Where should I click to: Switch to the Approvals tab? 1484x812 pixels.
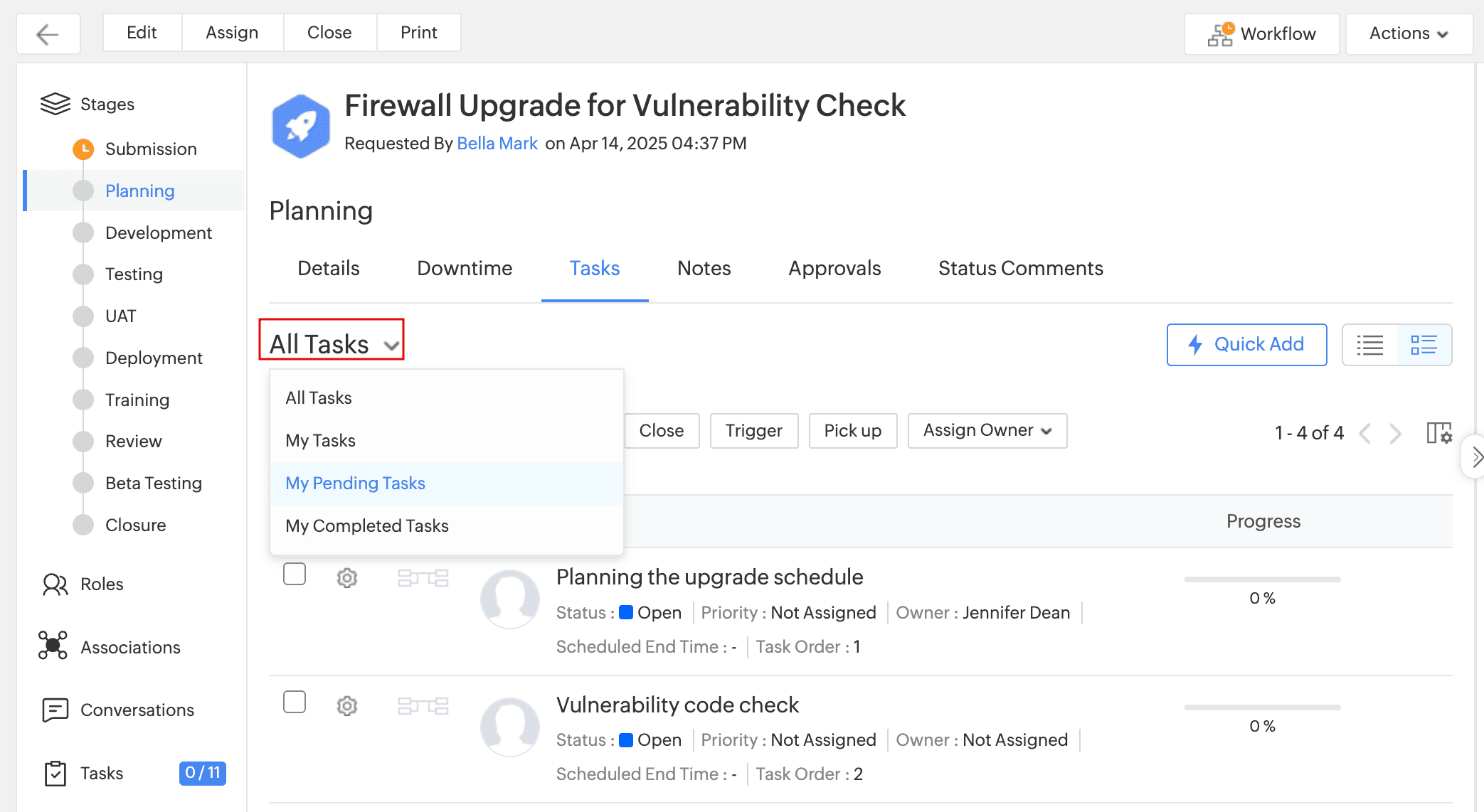pos(834,268)
